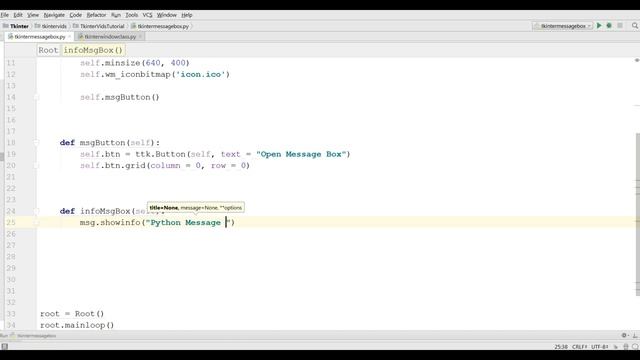Screen dimensions: 640x360
Task: Open the Run panel gear settings icon
Action: (624, 336)
